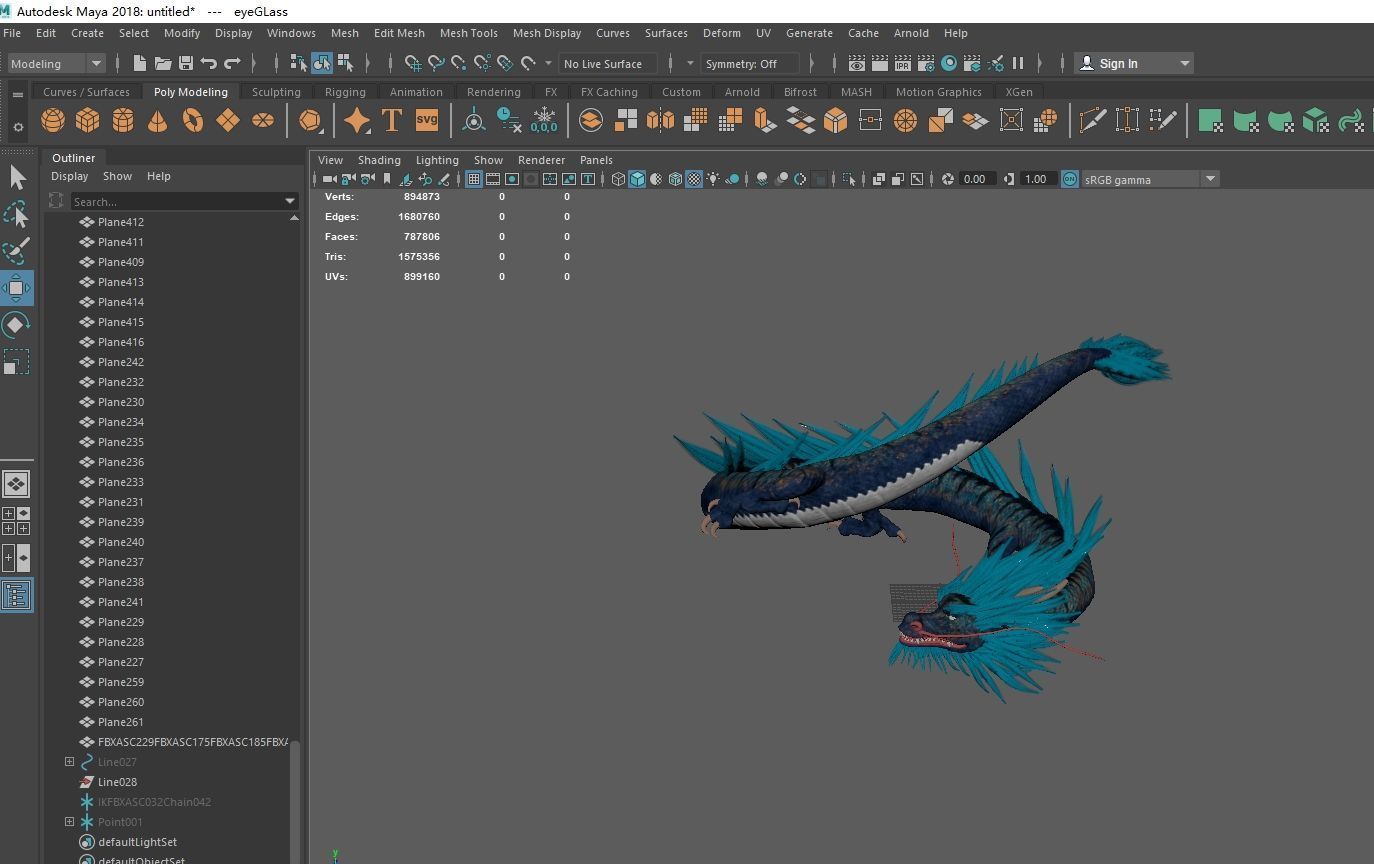This screenshot has height=864, width=1374.
Task: Open the Modeling menu set dropdown
Action: pyautogui.click(x=56, y=63)
